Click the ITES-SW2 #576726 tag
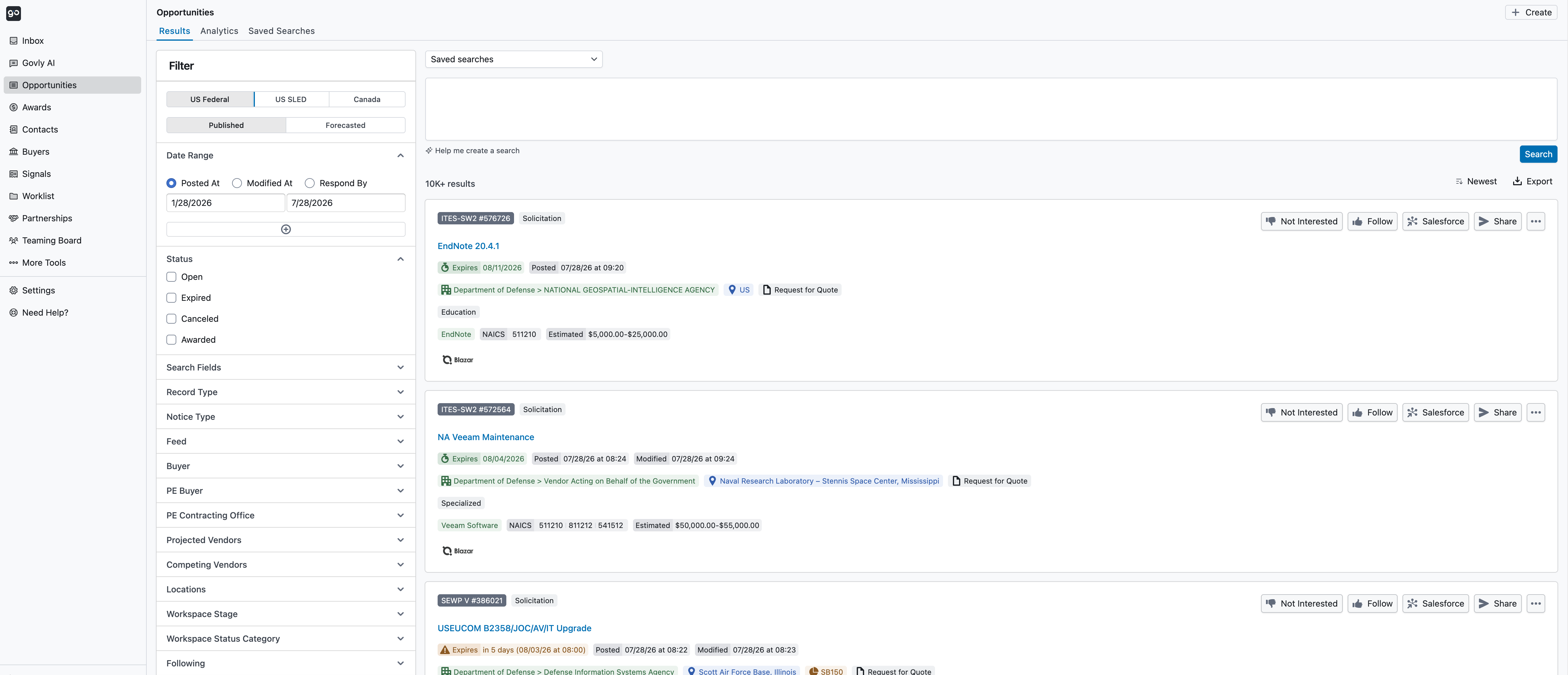This screenshot has height=675, width=1568. click(476, 219)
